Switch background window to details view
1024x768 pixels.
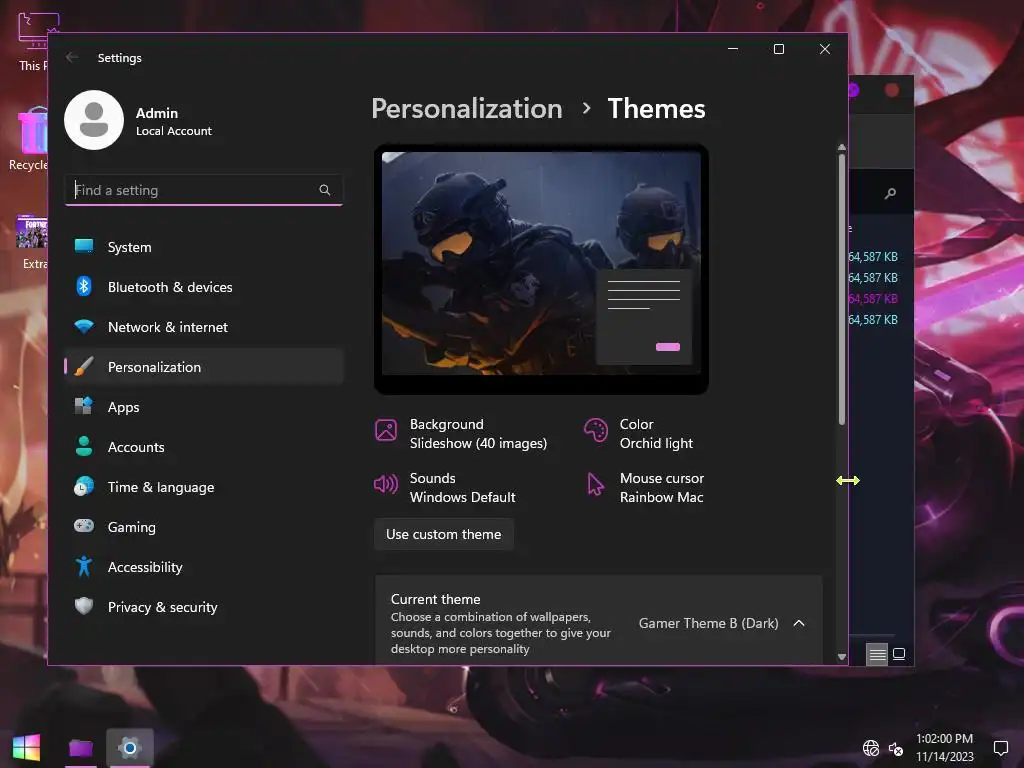click(877, 654)
